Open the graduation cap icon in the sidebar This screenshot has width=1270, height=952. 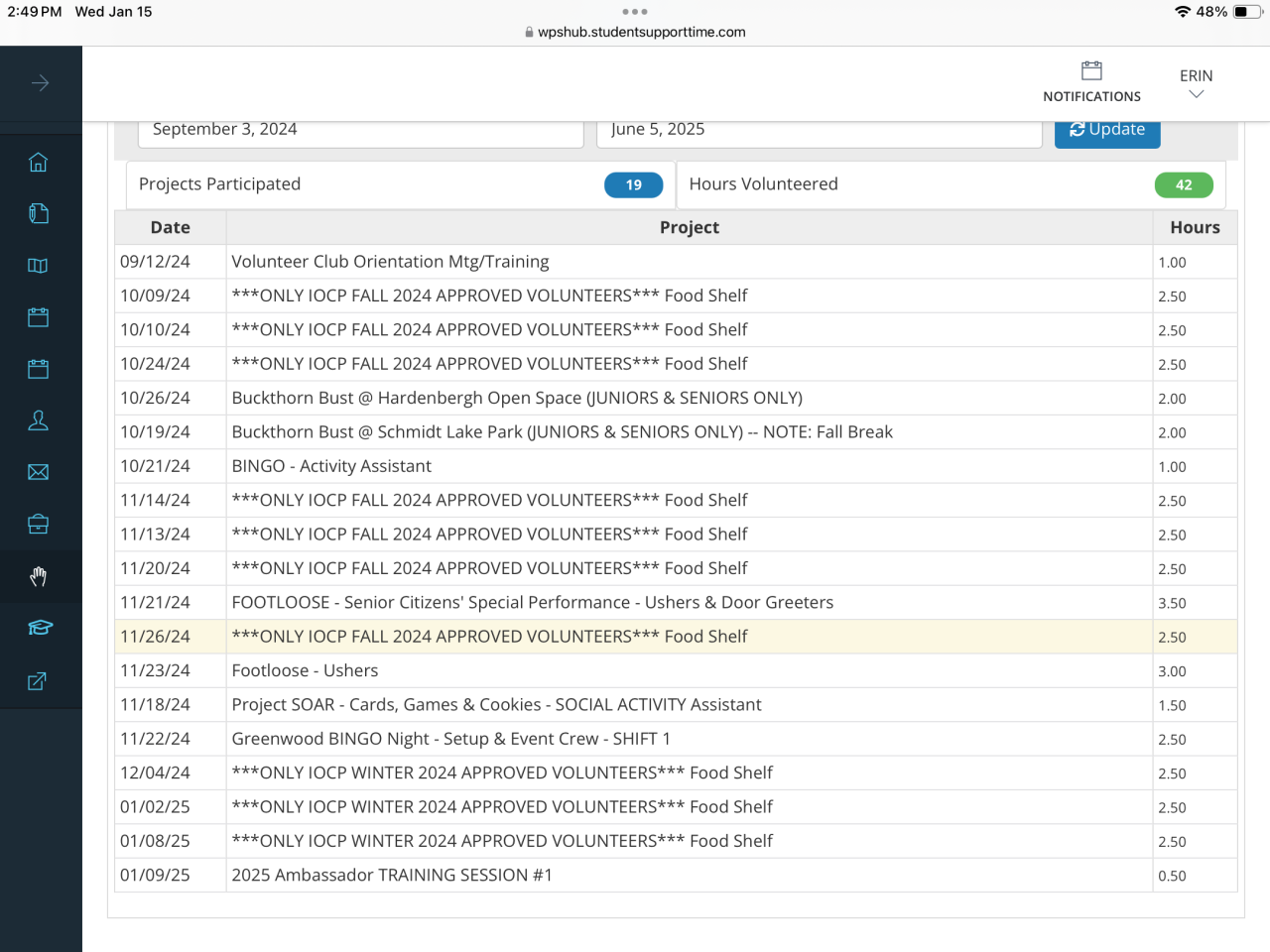pyautogui.click(x=40, y=628)
